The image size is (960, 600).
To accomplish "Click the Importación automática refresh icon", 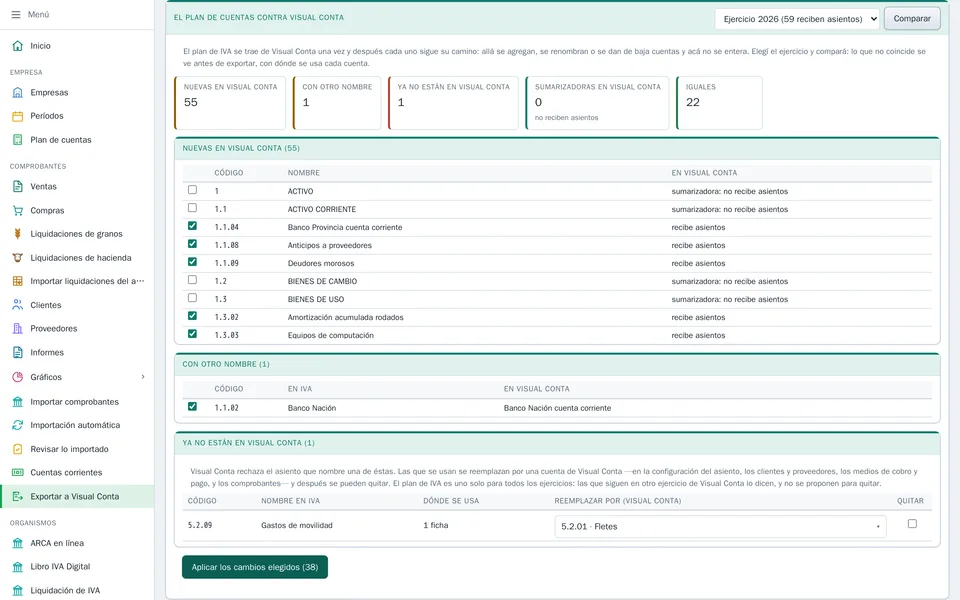I will coord(18,425).
